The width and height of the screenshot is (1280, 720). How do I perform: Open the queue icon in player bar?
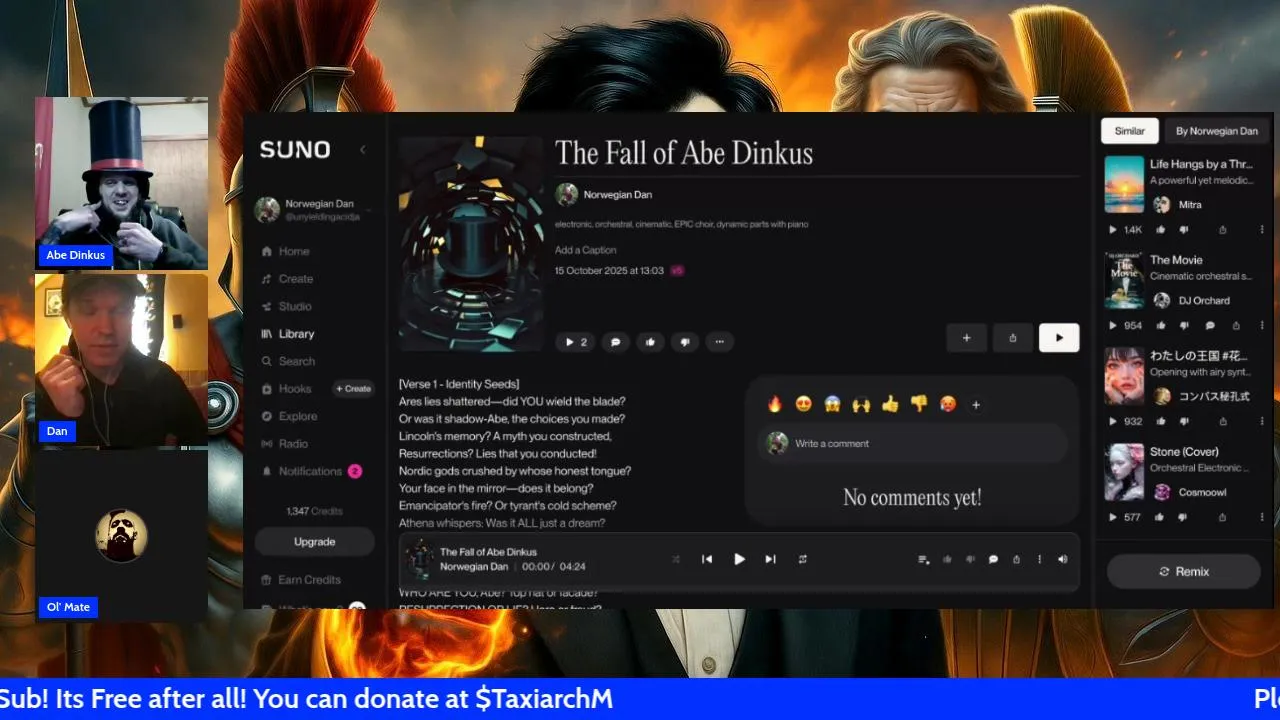point(923,560)
